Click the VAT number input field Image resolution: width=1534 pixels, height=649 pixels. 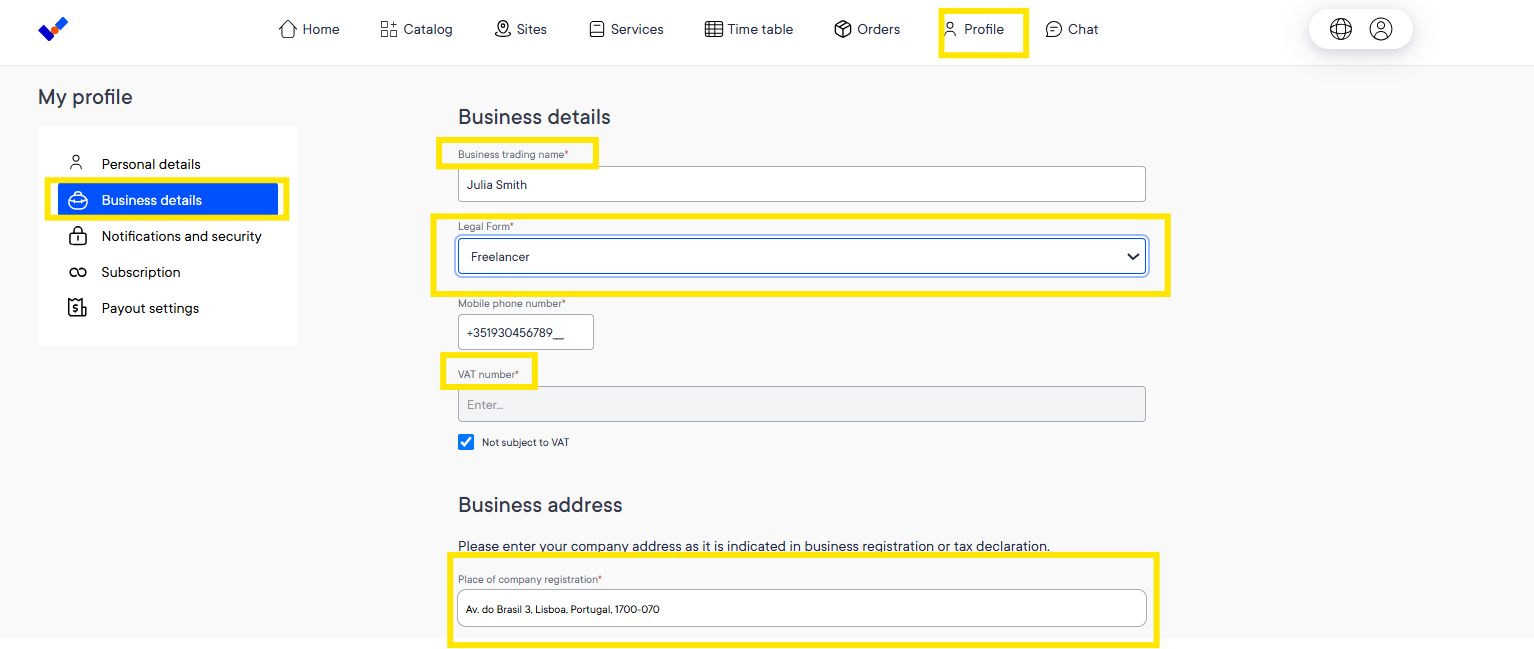click(x=802, y=404)
